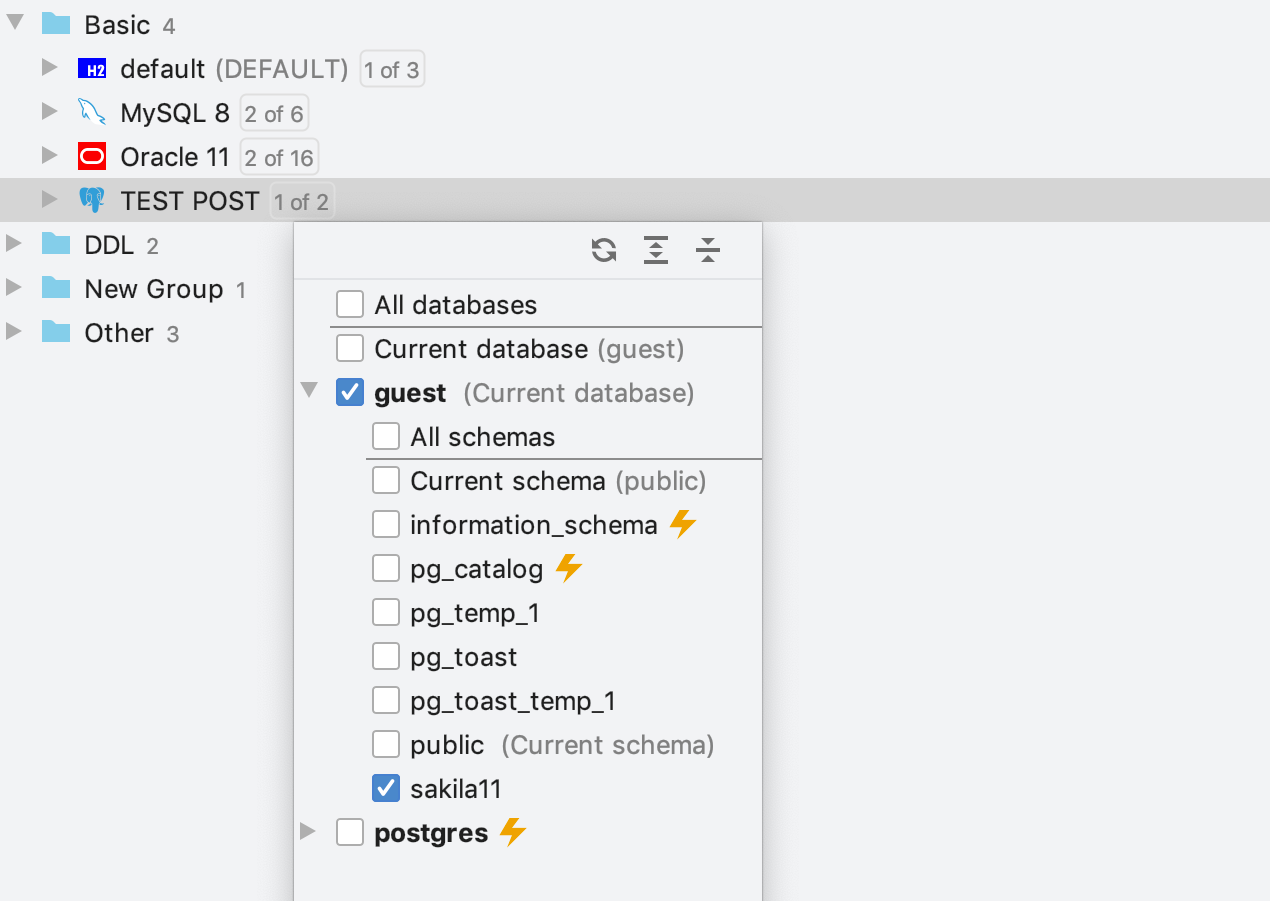
Task: Click the H2 default data source icon
Action: 92,69
